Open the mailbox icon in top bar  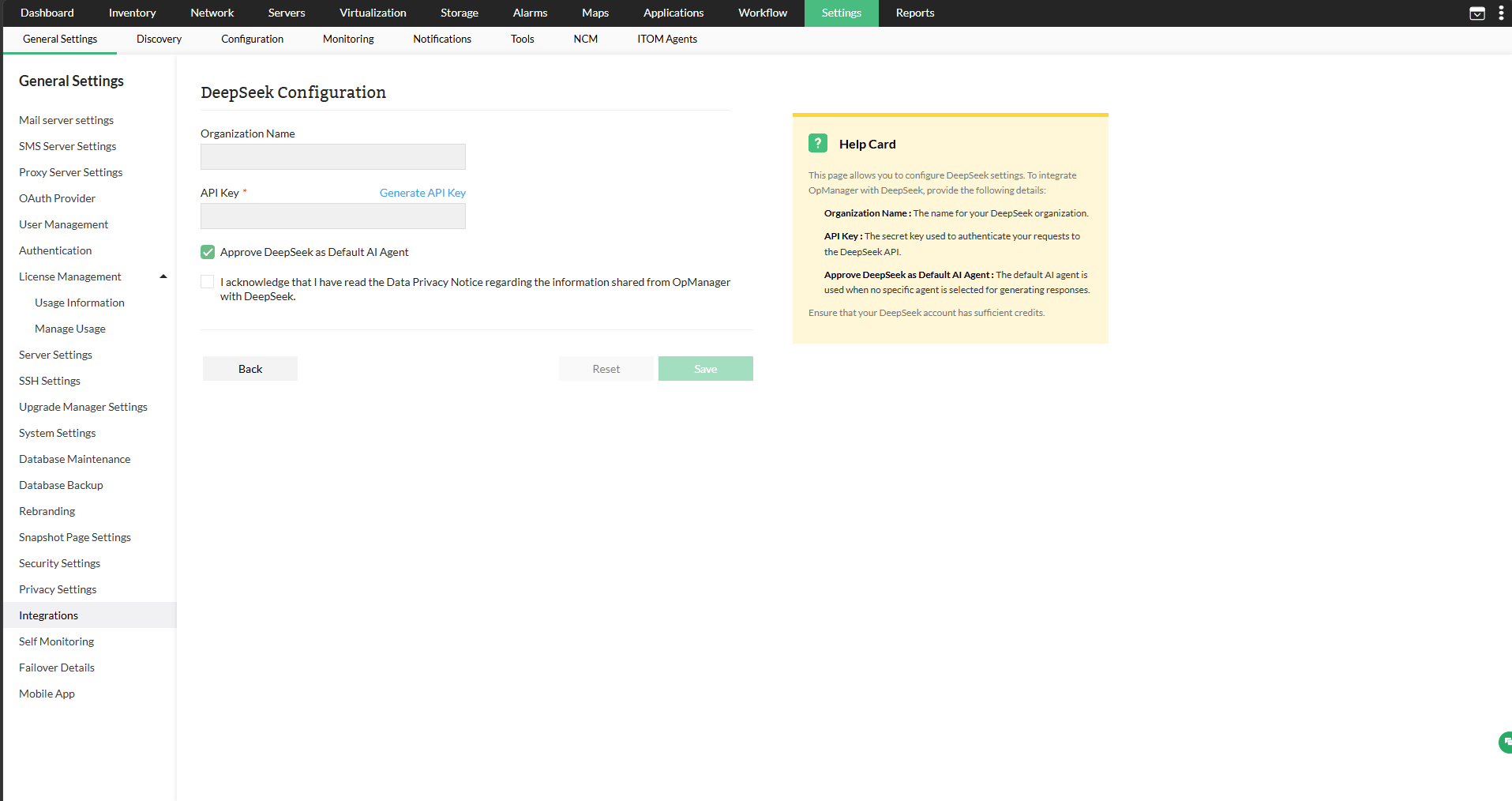tap(1476, 13)
